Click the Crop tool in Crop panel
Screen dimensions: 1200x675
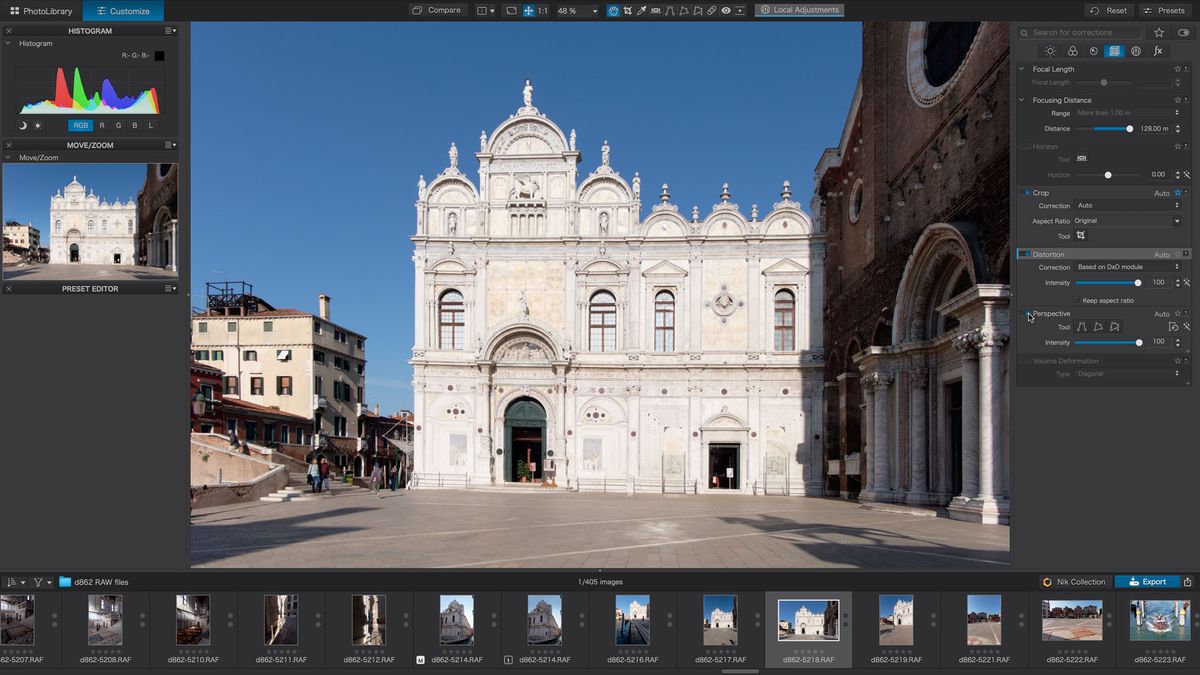click(1081, 236)
